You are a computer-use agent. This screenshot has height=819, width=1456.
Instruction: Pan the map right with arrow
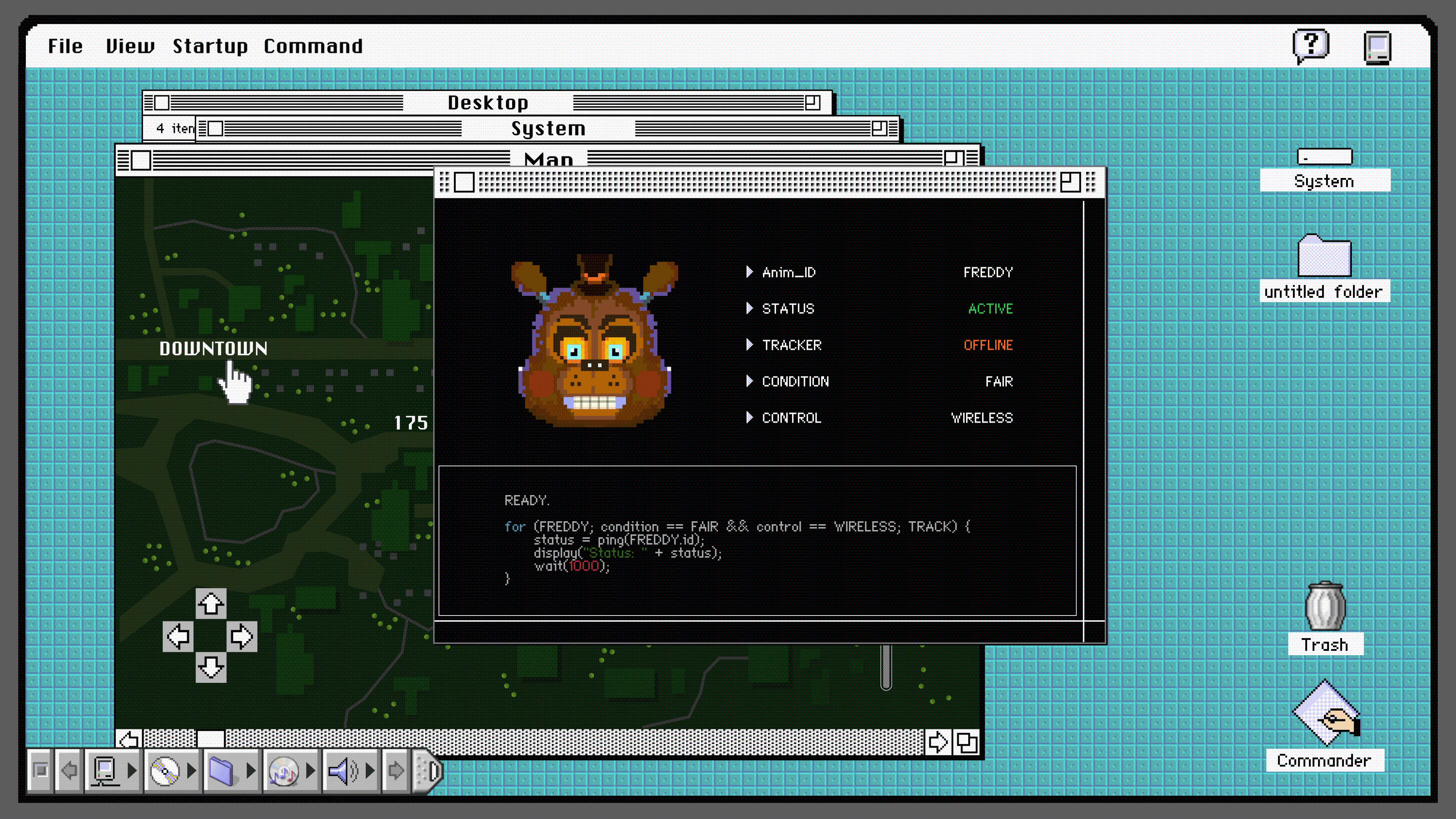(242, 636)
